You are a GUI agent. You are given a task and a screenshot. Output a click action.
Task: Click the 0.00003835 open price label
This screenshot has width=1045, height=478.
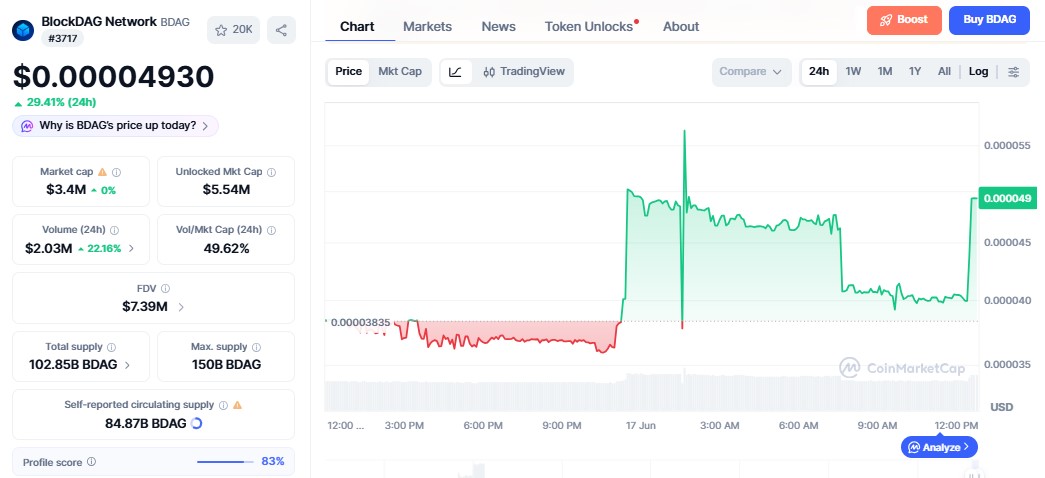359,323
